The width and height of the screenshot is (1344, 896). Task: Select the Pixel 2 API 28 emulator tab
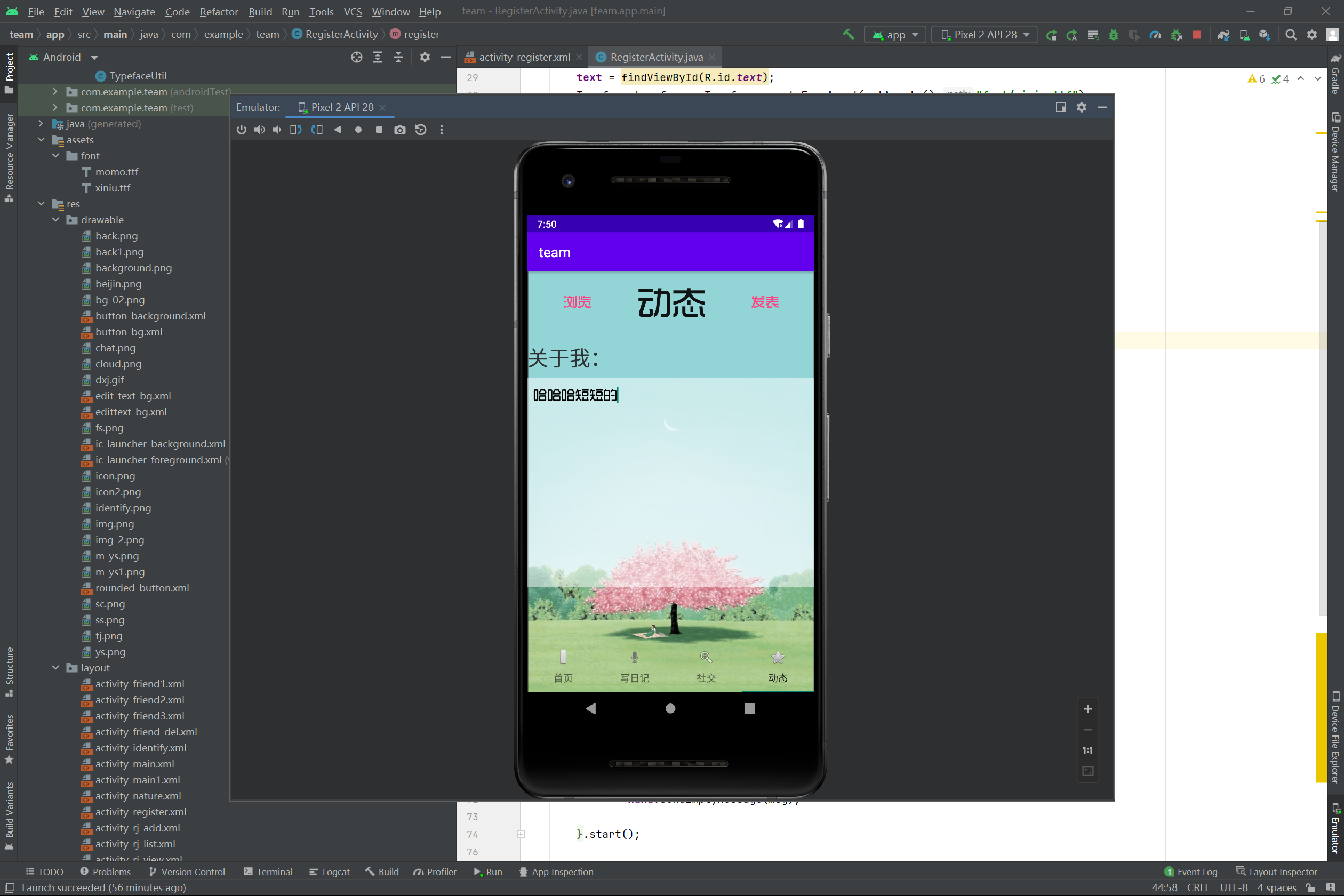(x=341, y=107)
